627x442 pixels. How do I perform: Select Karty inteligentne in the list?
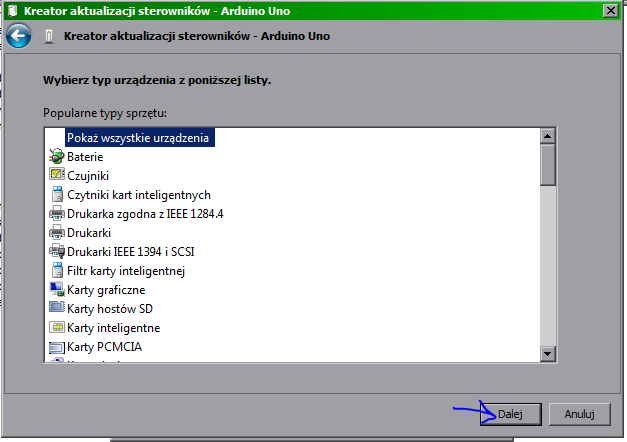coord(113,328)
